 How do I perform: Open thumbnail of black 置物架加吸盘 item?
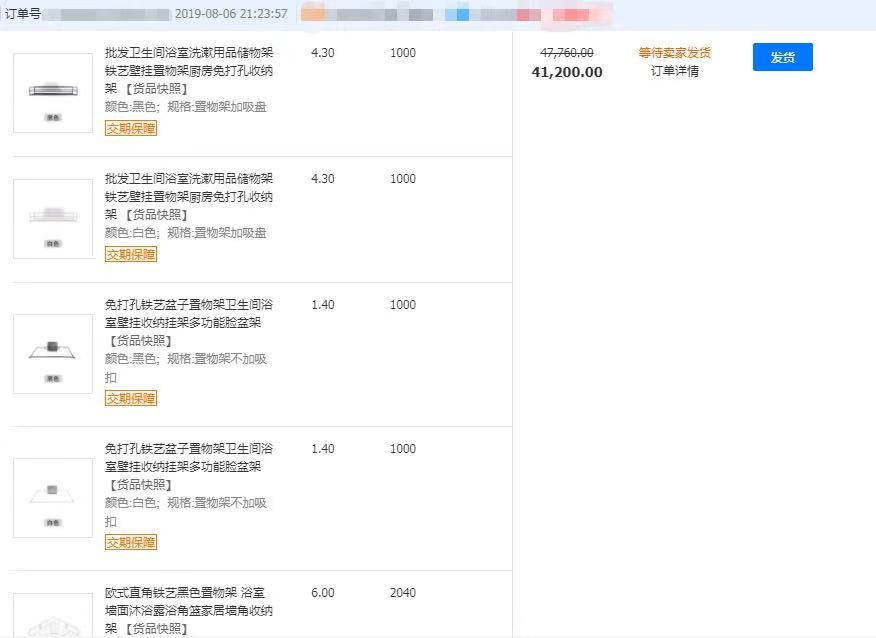pyautogui.click(x=53, y=93)
